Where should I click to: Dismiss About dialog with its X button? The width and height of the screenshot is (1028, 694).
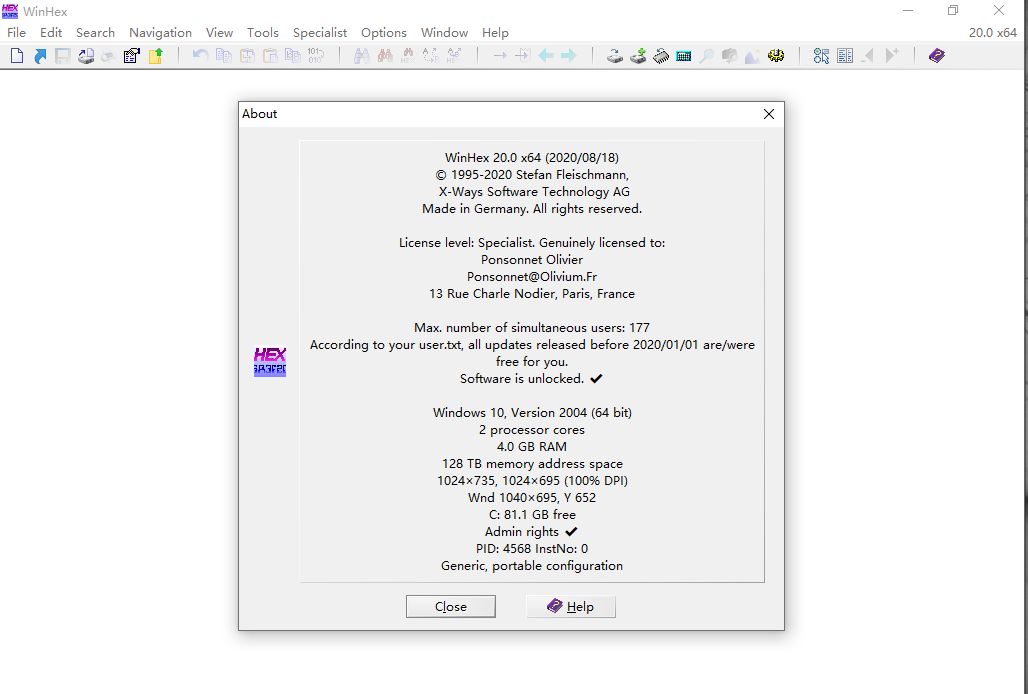pyautogui.click(x=768, y=114)
